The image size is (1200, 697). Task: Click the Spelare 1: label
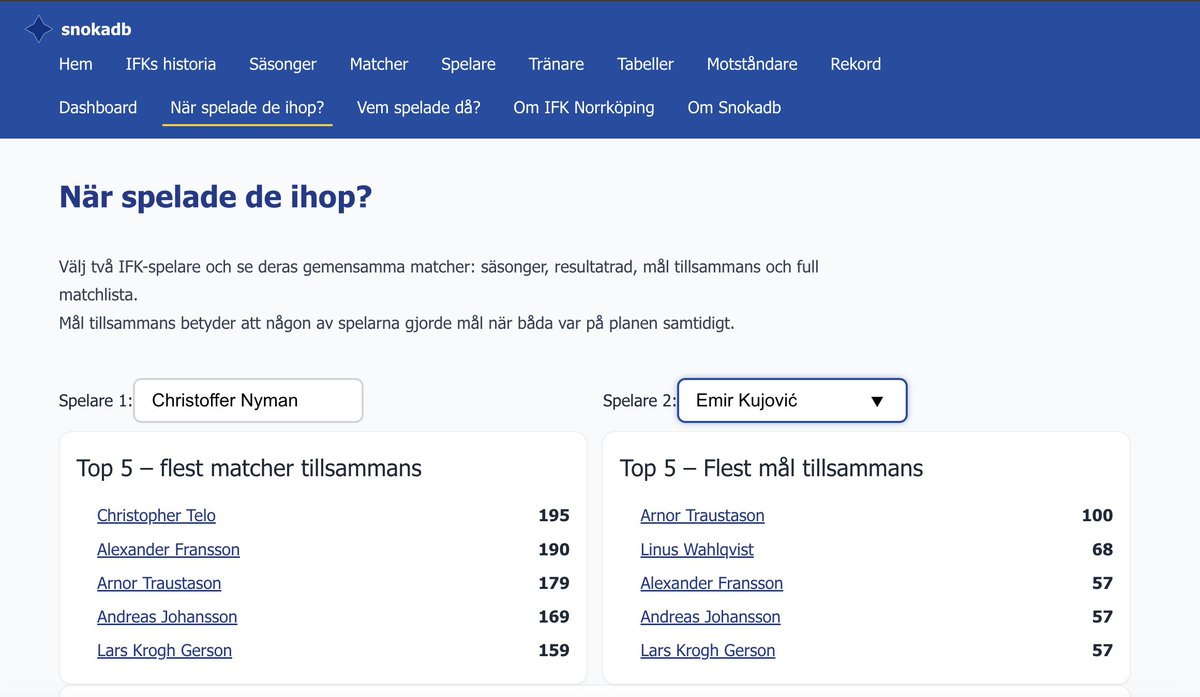[95, 401]
